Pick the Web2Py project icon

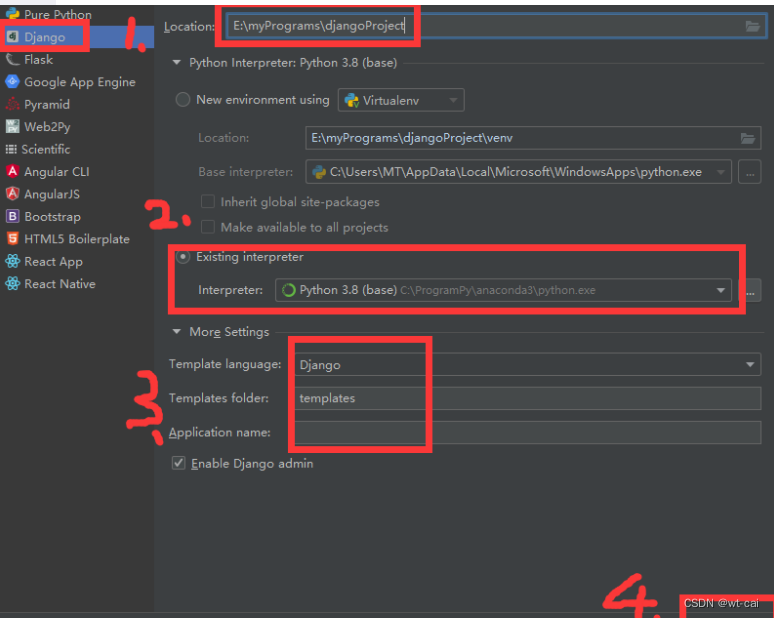point(12,126)
